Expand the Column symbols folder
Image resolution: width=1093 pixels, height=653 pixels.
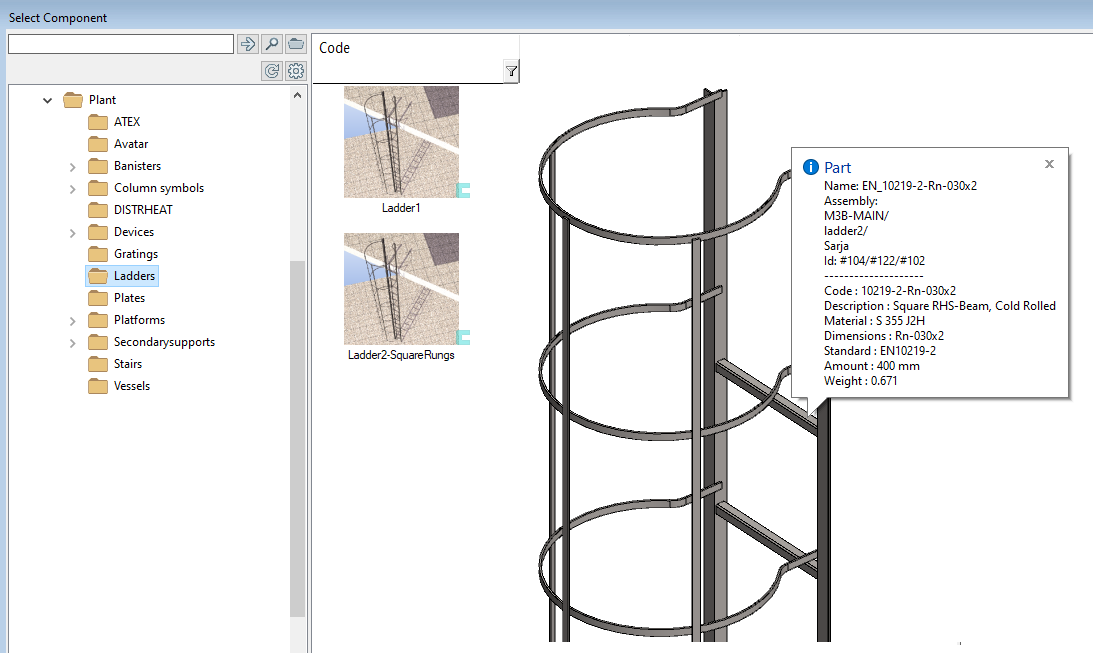[x=72, y=188]
